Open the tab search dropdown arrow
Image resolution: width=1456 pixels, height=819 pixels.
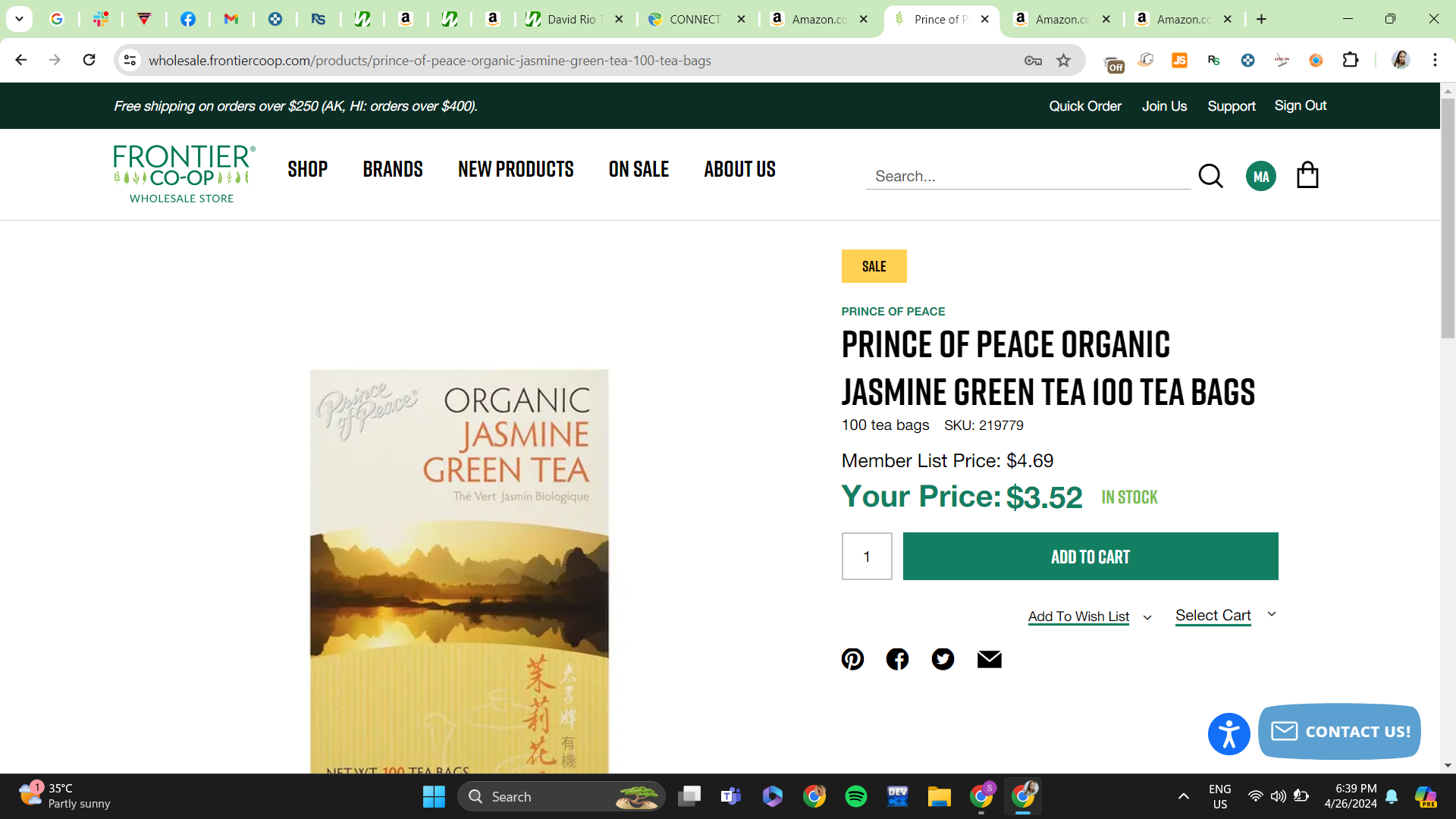click(19, 19)
